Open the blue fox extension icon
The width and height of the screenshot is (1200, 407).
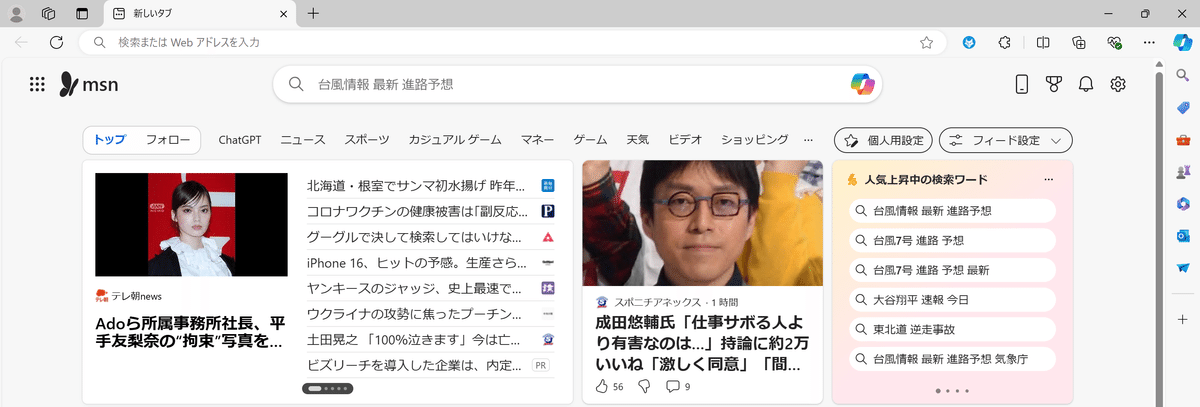click(x=968, y=42)
